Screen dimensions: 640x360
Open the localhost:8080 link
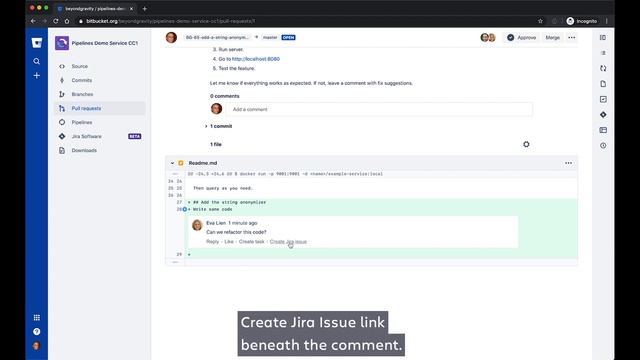pyautogui.click(x=256, y=59)
